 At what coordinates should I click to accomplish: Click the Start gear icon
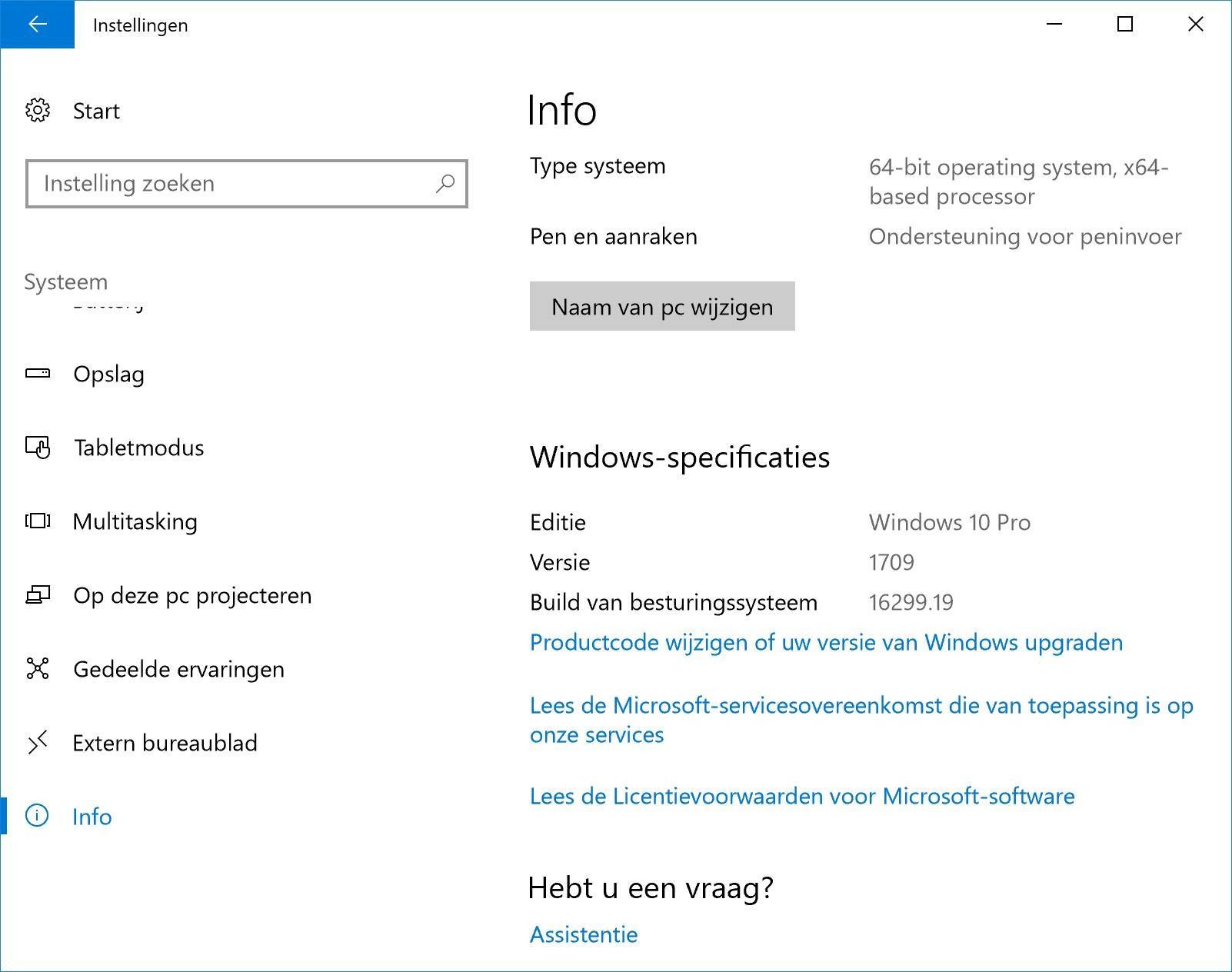tap(38, 111)
